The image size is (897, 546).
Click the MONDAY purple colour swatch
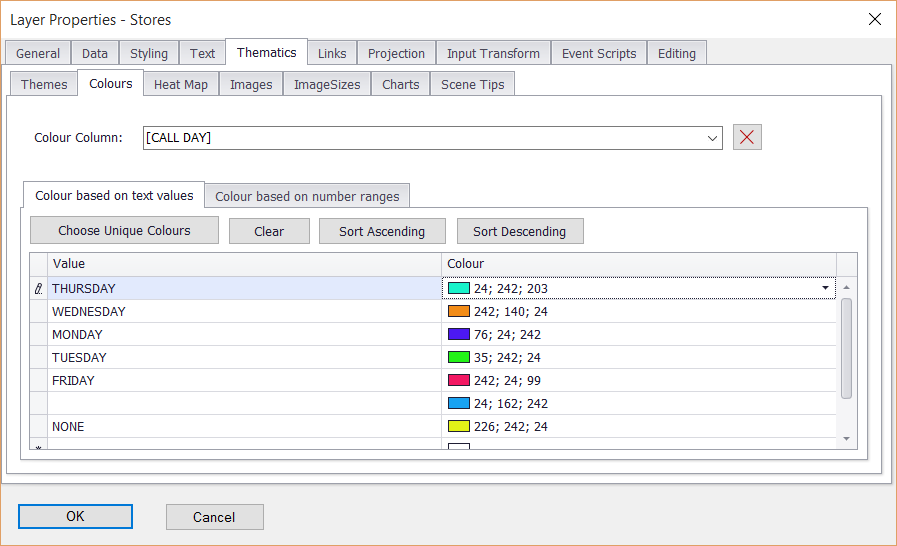click(459, 335)
